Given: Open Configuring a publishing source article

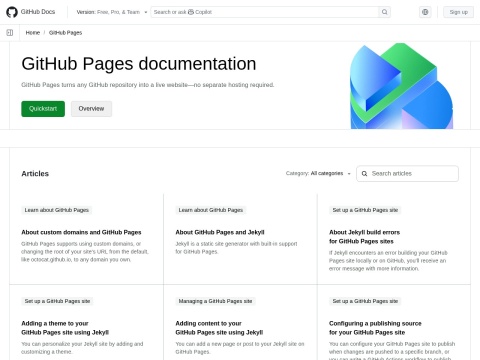Looking at the screenshot, I should pyautogui.click(x=375, y=328).
